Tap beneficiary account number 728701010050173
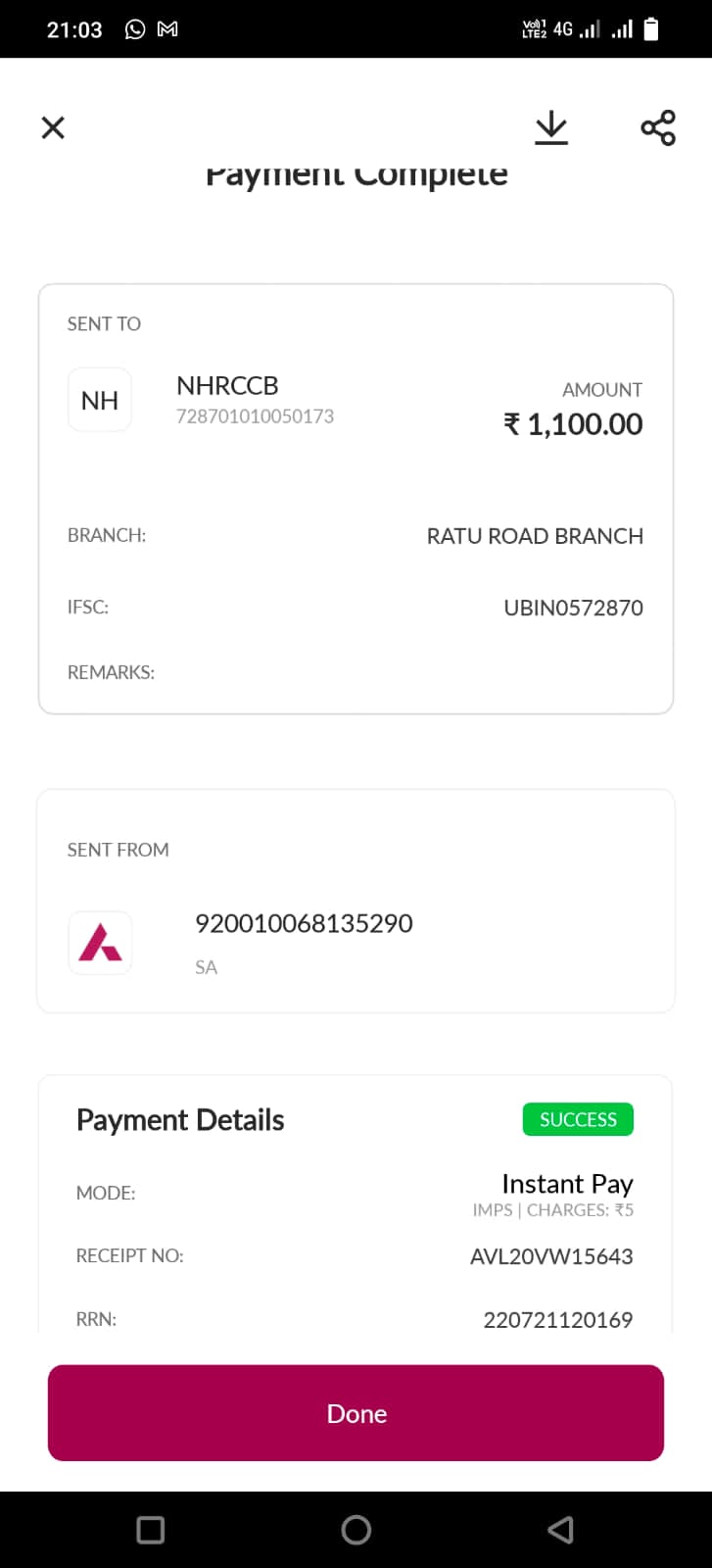Image resolution: width=712 pixels, height=1568 pixels. click(x=255, y=416)
